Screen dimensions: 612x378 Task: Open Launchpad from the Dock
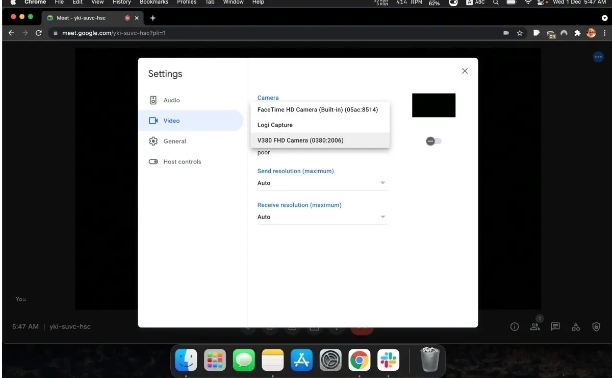[215, 360]
